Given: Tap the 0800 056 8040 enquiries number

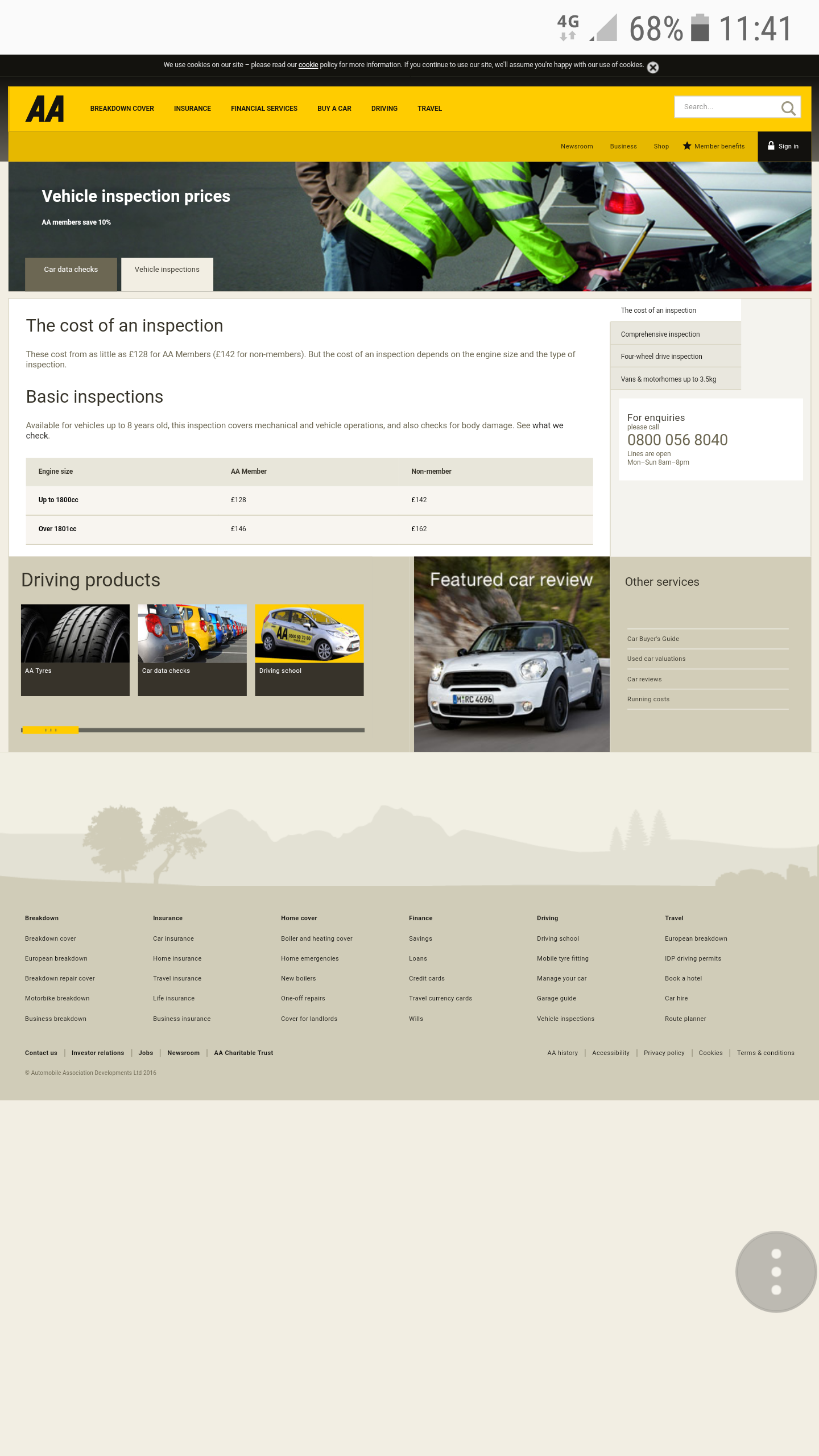Looking at the screenshot, I should [677, 440].
